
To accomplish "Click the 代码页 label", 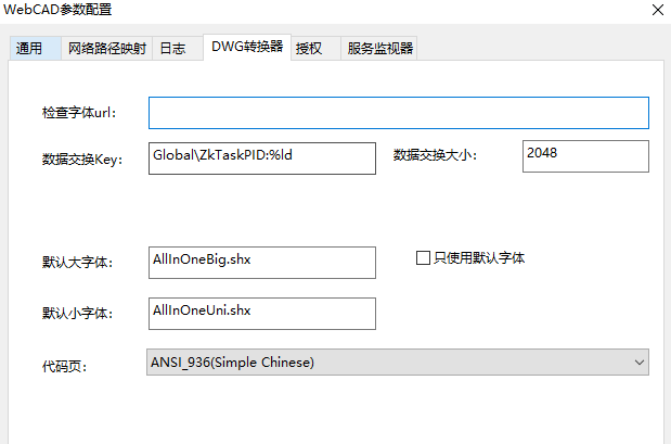I will 64,366.
